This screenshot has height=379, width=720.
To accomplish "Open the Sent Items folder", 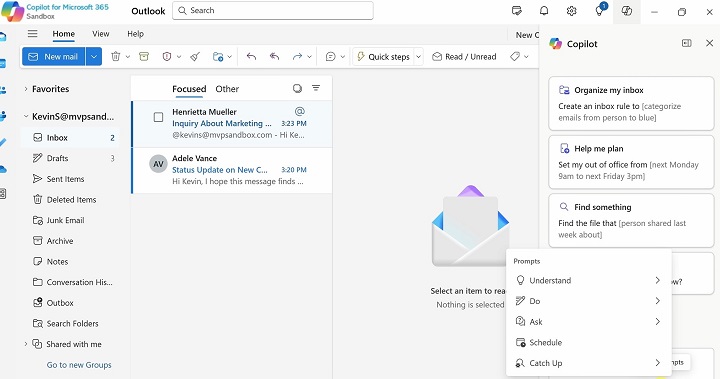I will tap(70, 179).
